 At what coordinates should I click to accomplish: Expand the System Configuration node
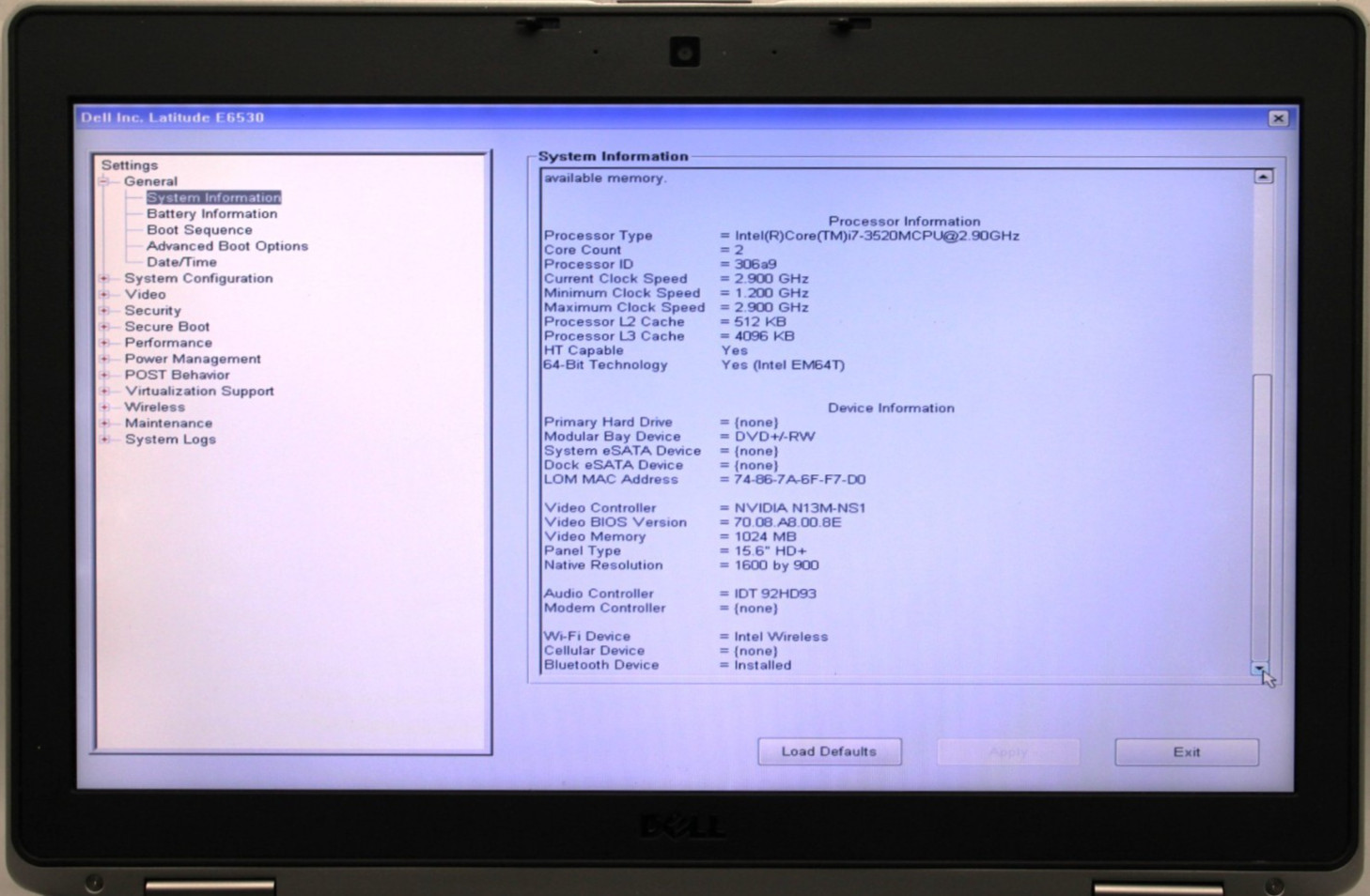click(x=104, y=278)
